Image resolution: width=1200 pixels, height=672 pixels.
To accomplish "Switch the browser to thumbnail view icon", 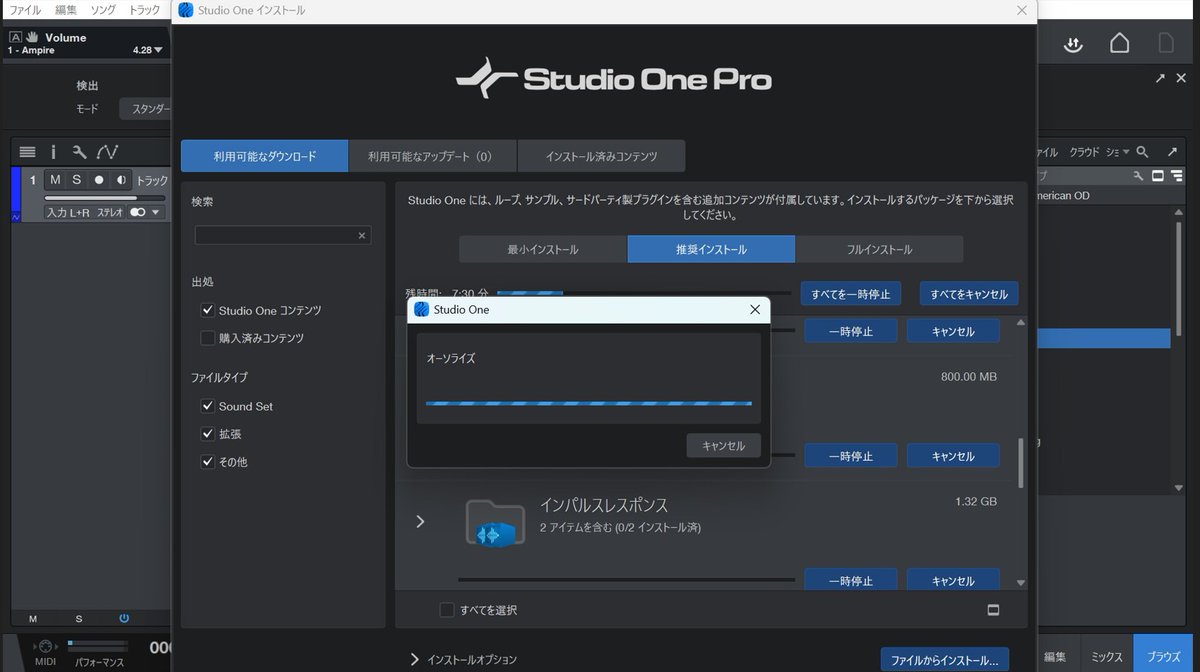I will tap(1157, 176).
